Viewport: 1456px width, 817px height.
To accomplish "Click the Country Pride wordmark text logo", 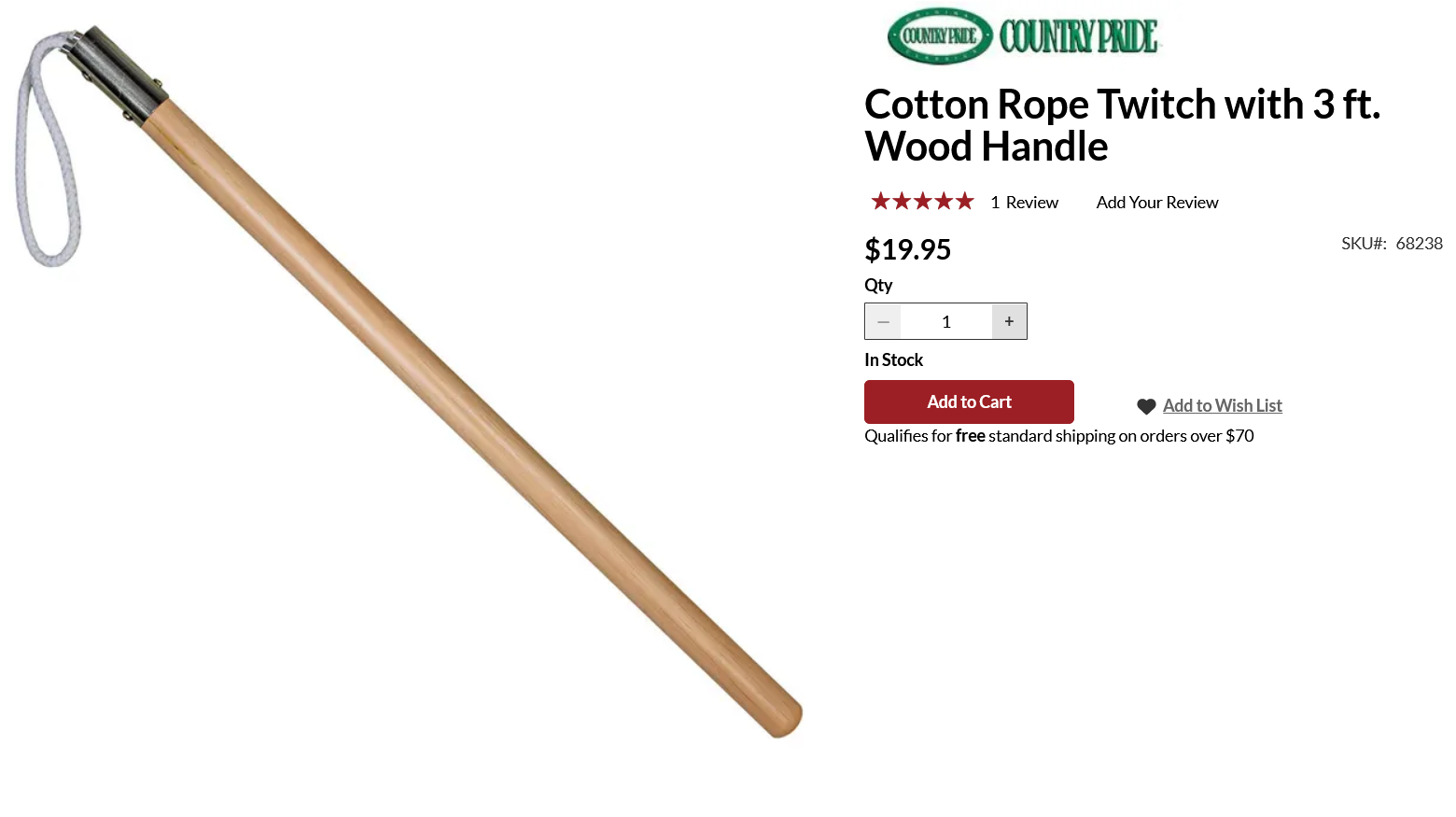I will [x=1079, y=37].
